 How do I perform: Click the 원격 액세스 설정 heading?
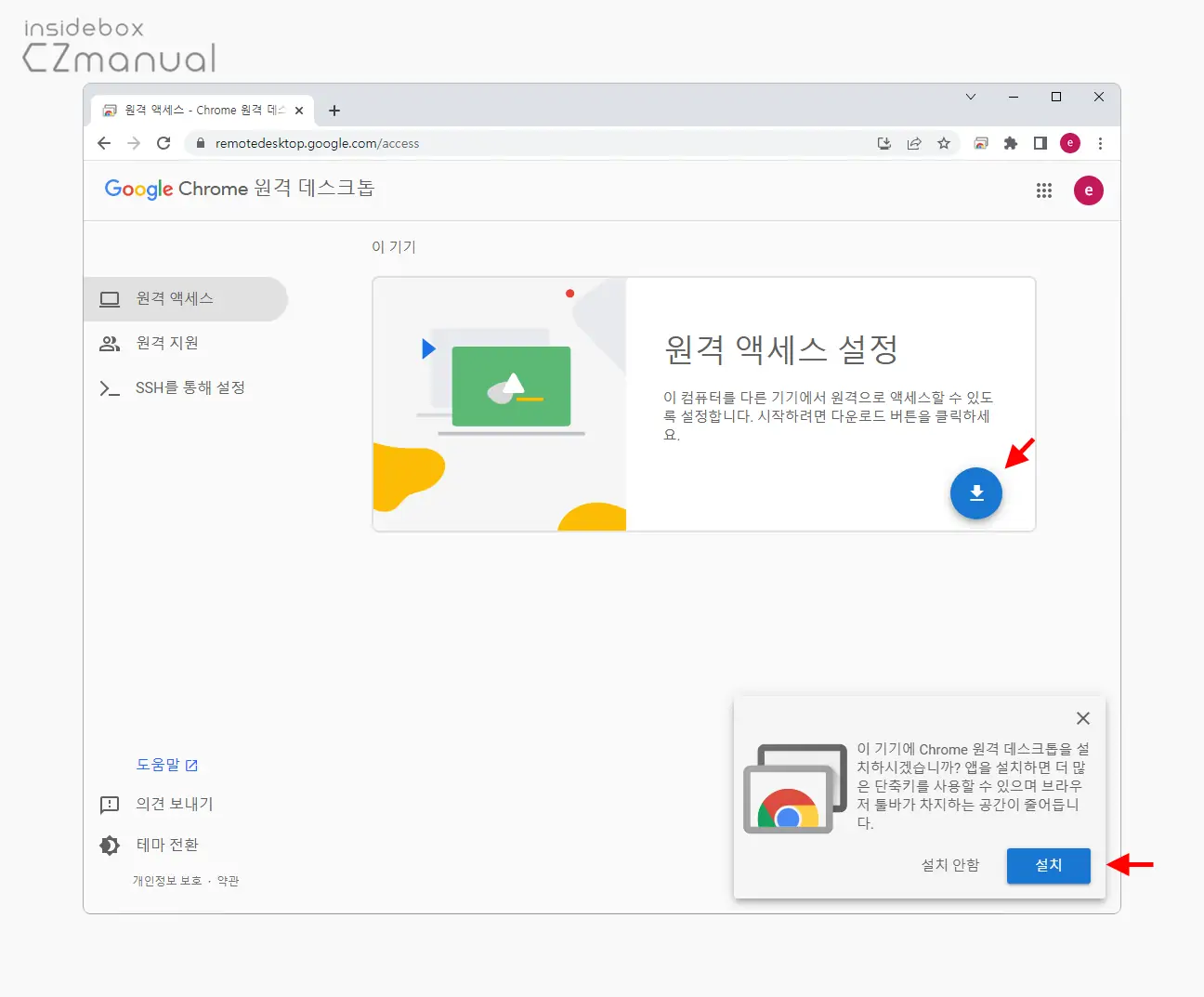tap(781, 349)
